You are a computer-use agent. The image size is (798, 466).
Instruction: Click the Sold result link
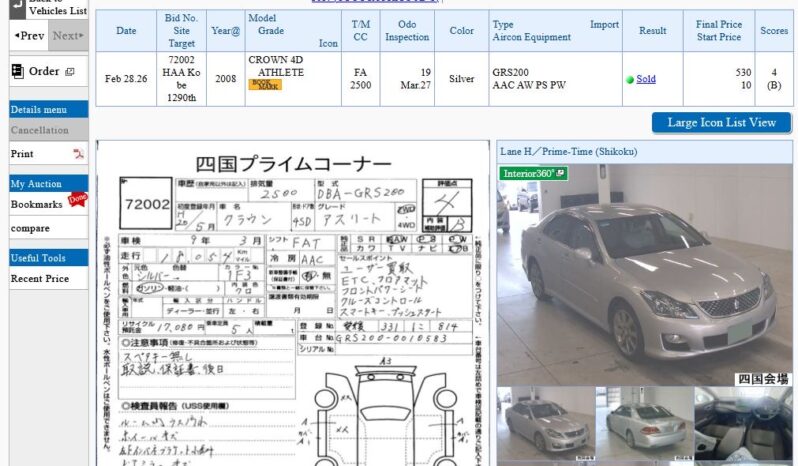(646, 79)
